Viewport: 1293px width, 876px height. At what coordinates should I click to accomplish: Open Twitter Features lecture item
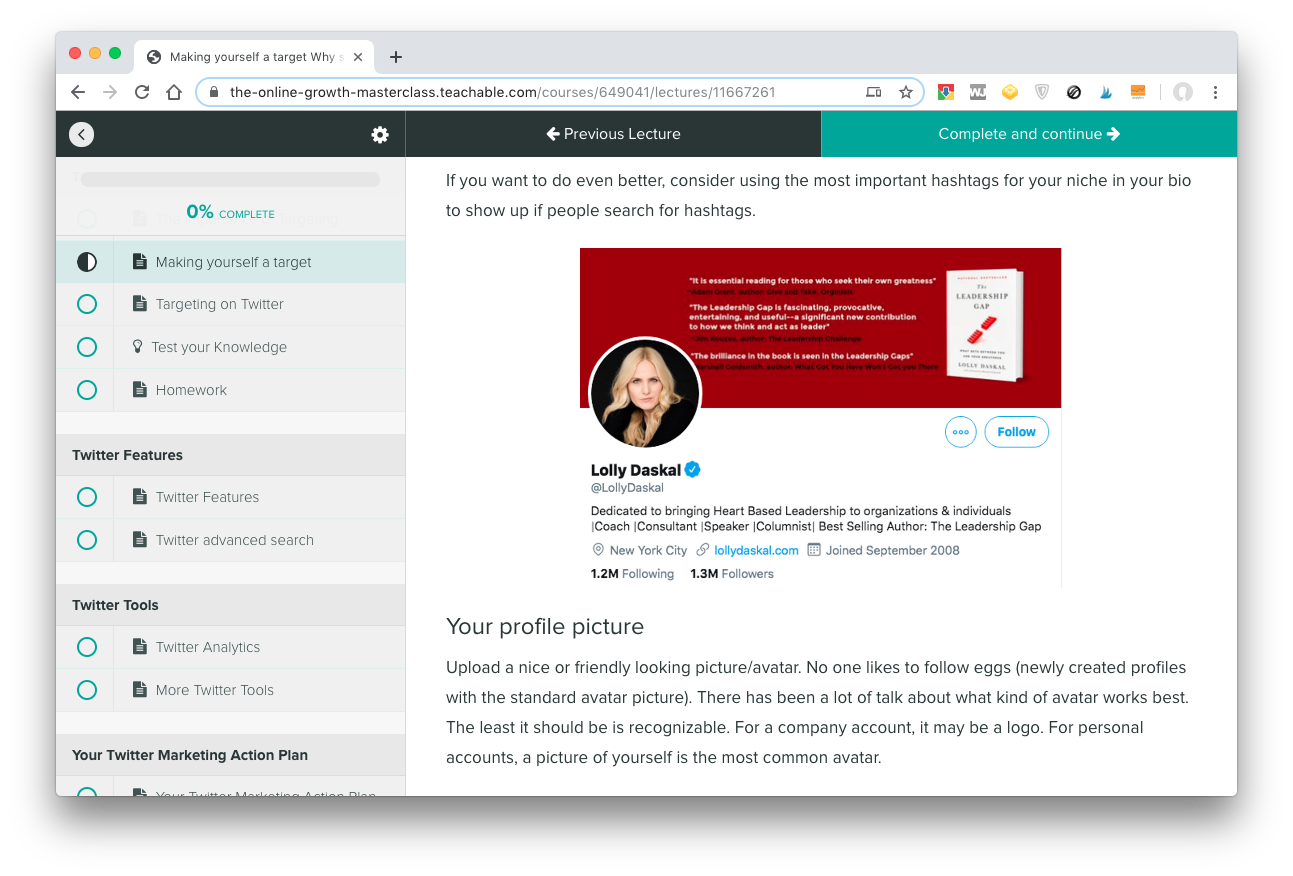pos(231,497)
